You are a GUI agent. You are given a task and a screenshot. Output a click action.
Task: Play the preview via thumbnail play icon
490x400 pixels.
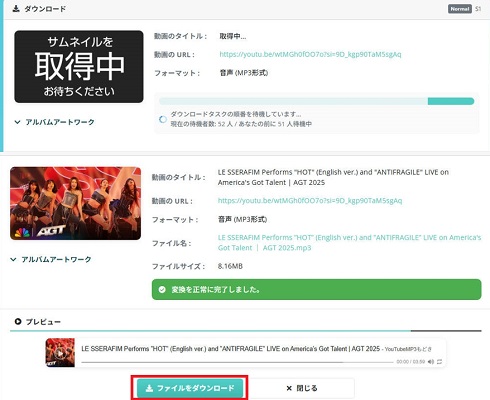60,353
